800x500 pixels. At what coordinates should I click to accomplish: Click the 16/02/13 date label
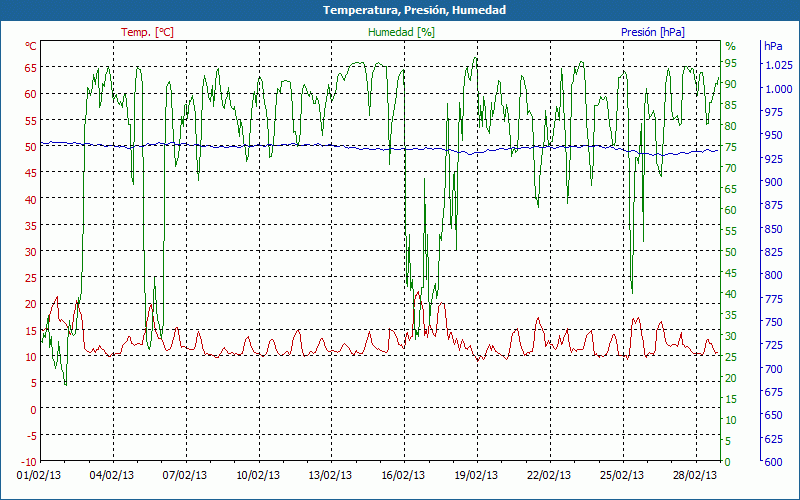pos(404,476)
